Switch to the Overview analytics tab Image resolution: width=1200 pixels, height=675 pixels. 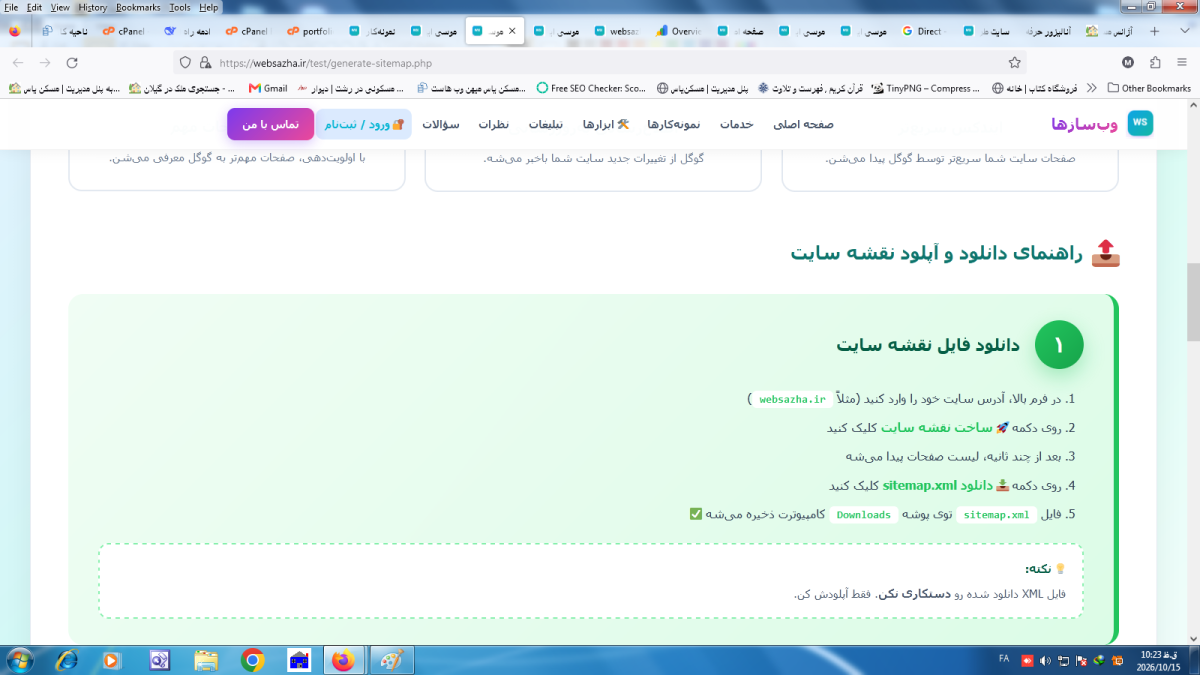point(680,31)
